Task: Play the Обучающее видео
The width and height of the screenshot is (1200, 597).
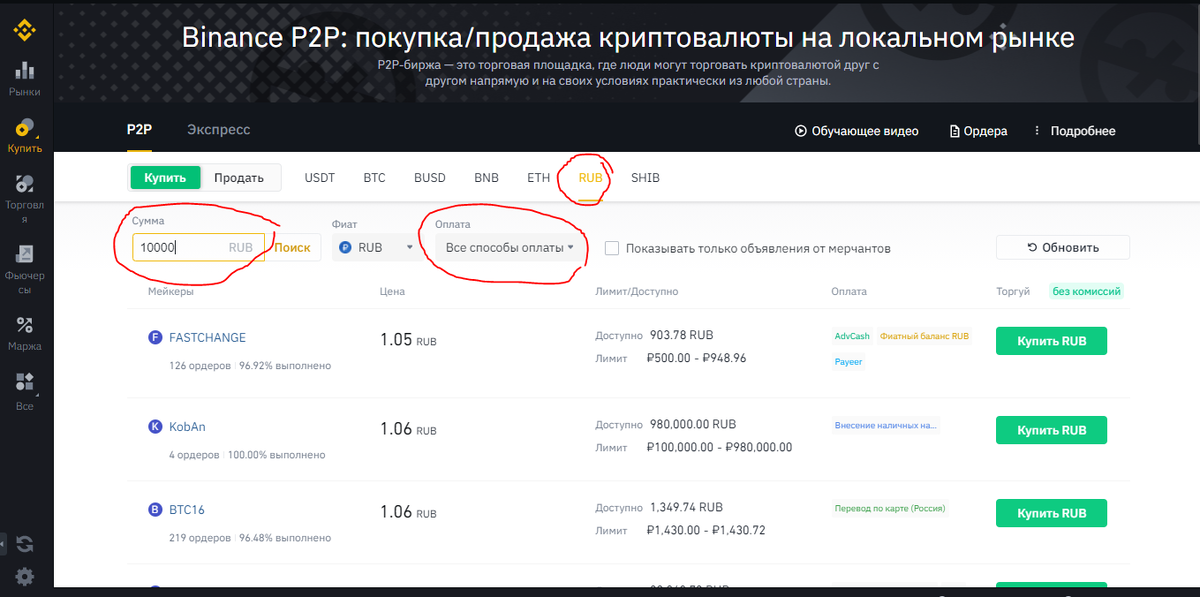Action: click(x=856, y=131)
